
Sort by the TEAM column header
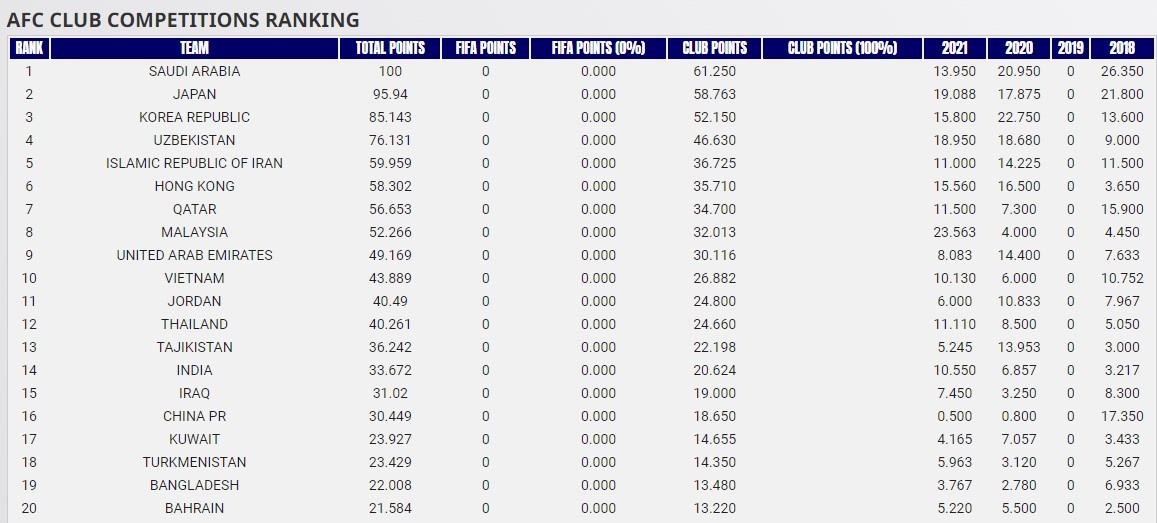pyautogui.click(x=194, y=48)
